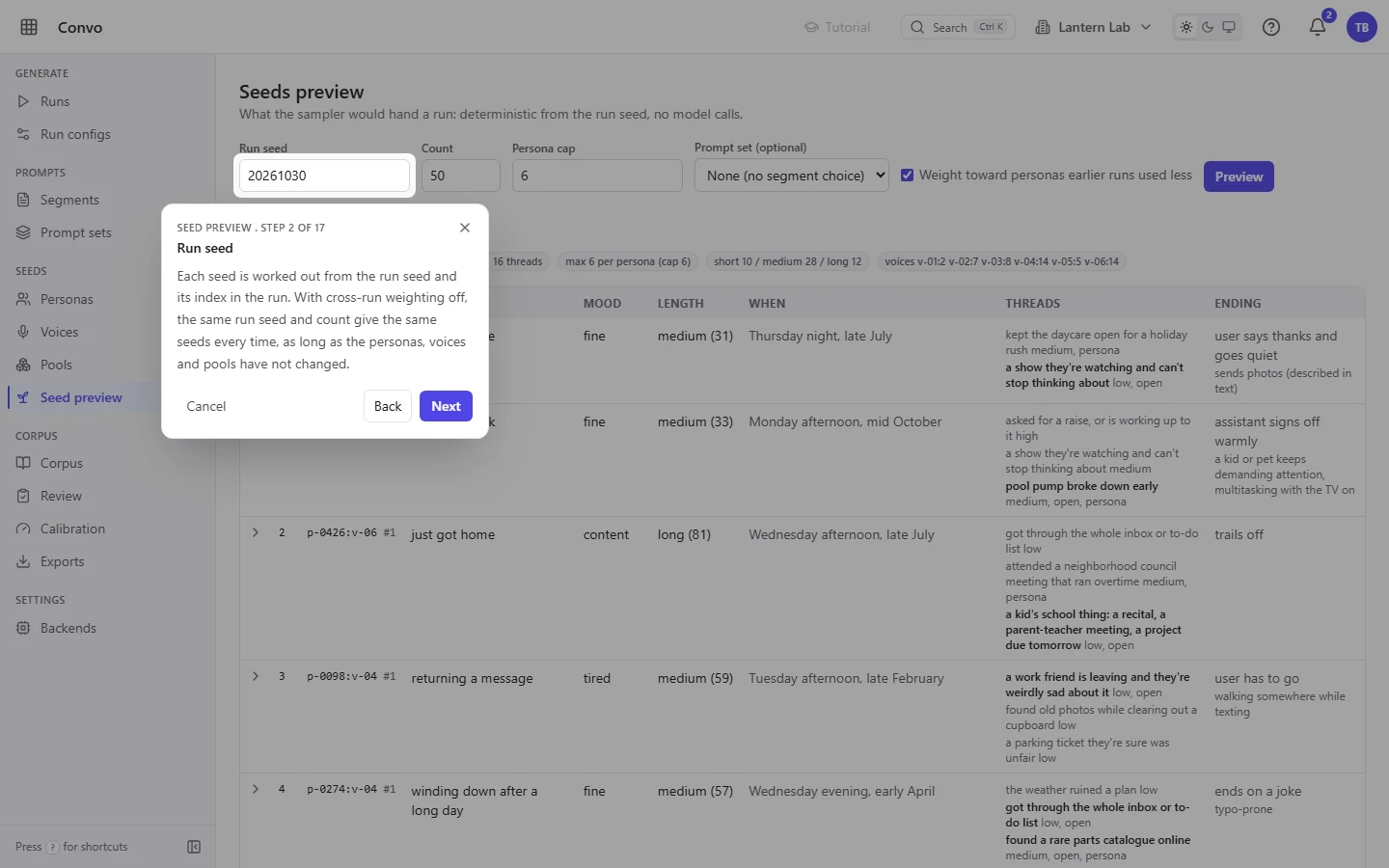Open Voices in the sidebar
Image resolution: width=1389 pixels, height=868 pixels.
pyautogui.click(x=107, y=332)
